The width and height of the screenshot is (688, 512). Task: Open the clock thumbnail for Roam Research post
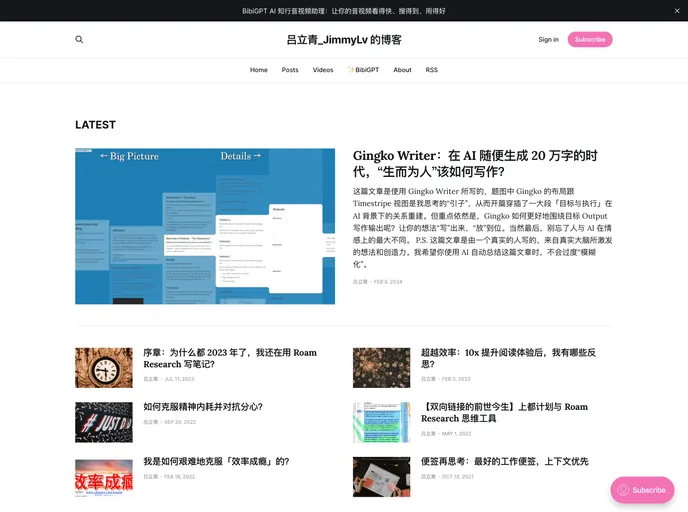click(104, 368)
